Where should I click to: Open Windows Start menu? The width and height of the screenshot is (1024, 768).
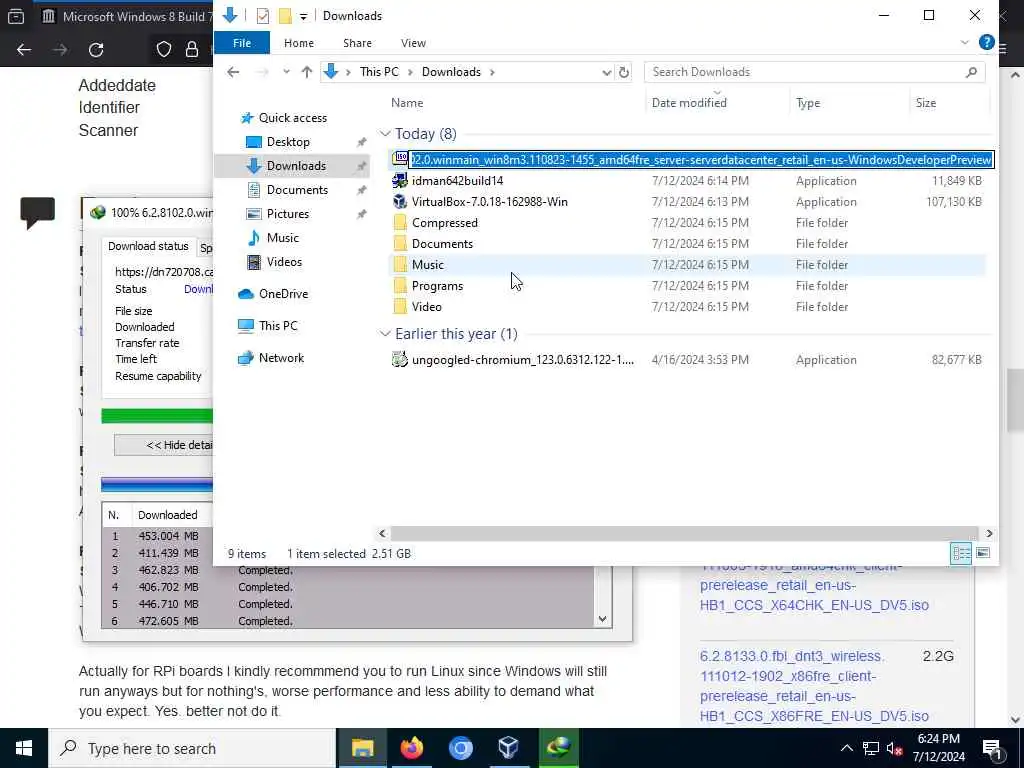click(x=24, y=748)
